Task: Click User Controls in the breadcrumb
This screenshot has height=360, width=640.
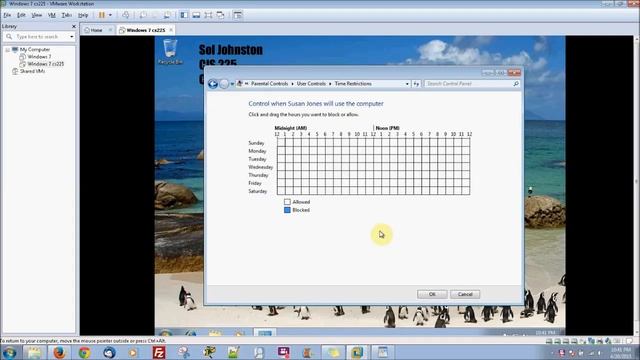Action: coord(311,84)
